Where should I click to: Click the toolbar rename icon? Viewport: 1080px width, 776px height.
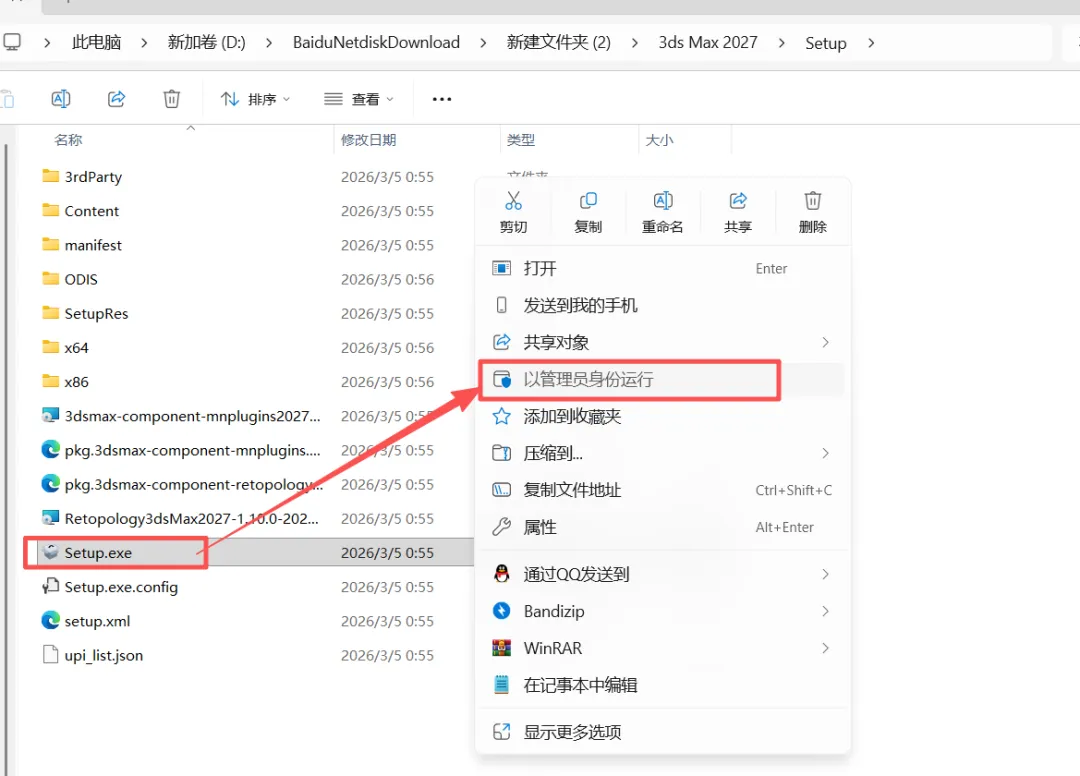(x=61, y=99)
